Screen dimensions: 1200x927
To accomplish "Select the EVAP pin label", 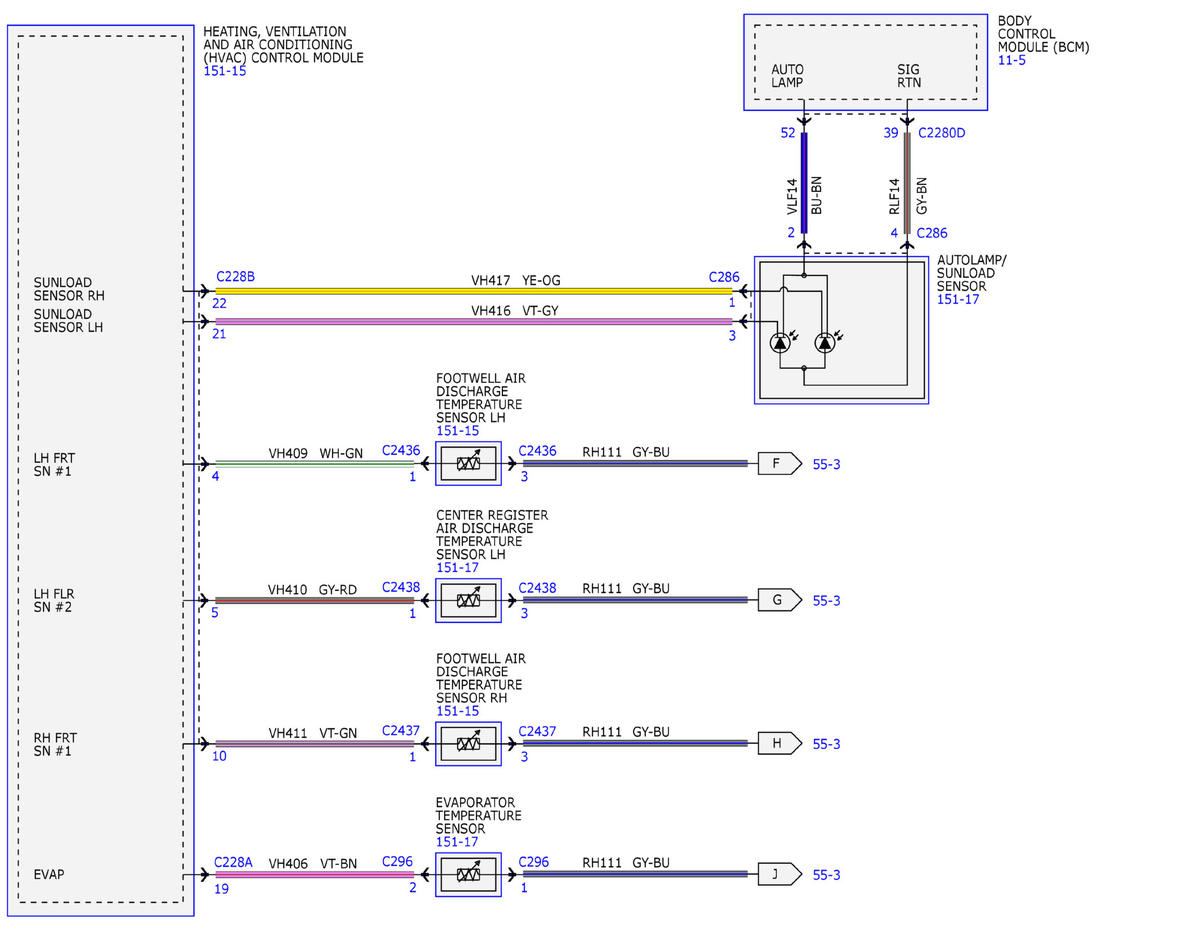I will coord(50,875).
